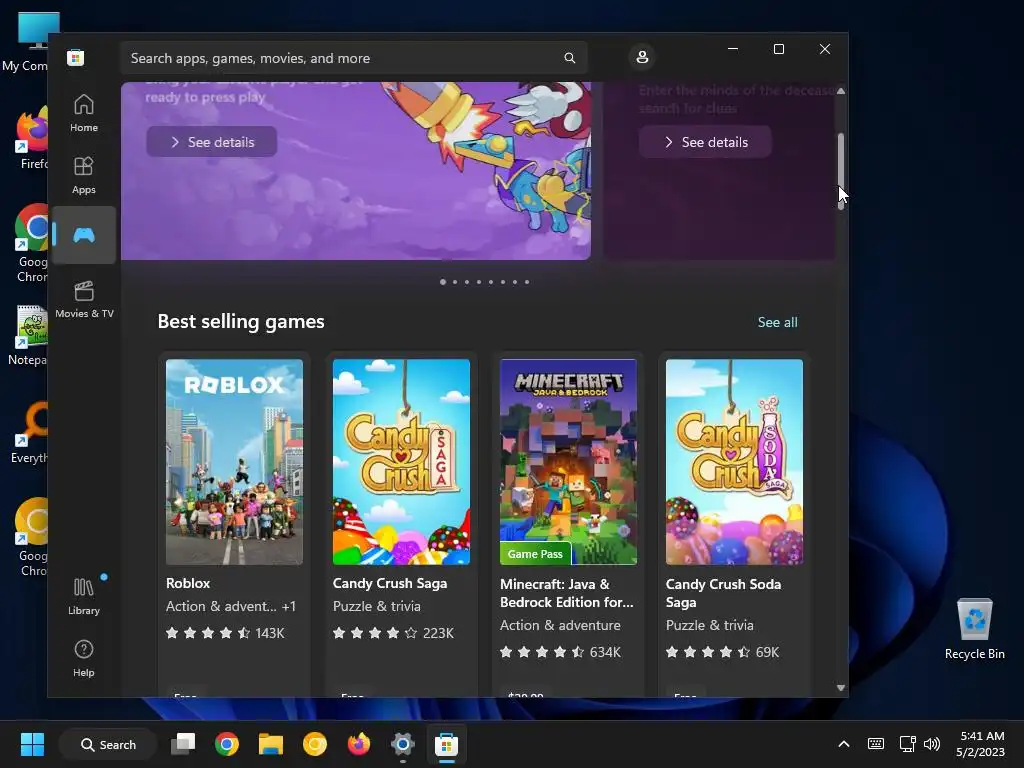Click Action & adventure genre under Minecraft
Image resolution: width=1024 pixels, height=768 pixels.
pyautogui.click(x=560, y=625)
